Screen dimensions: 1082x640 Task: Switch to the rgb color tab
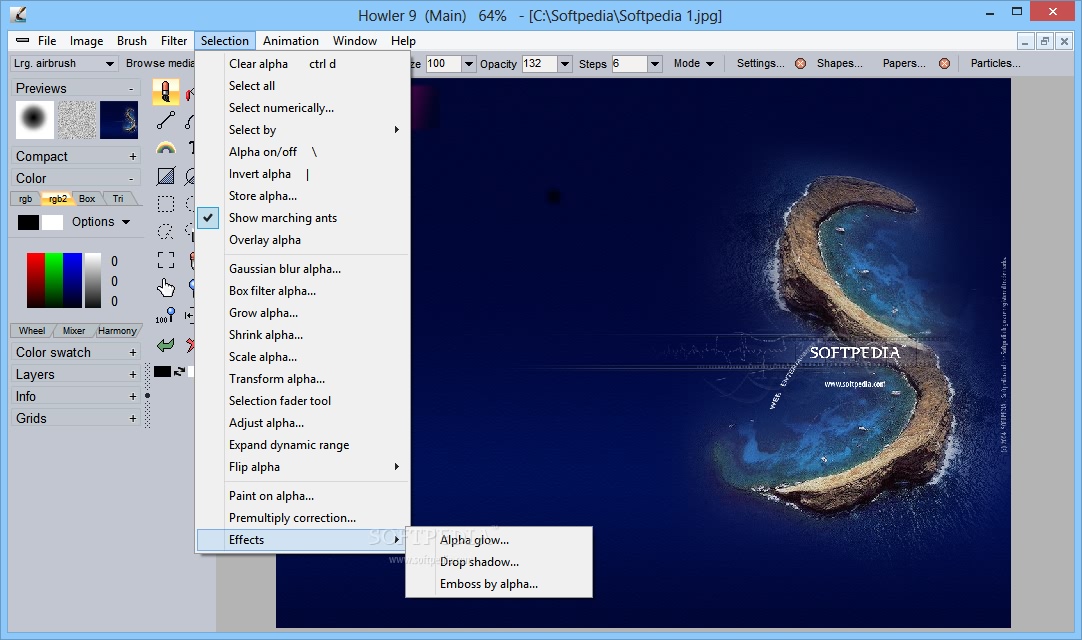click(x=26, y=199)
